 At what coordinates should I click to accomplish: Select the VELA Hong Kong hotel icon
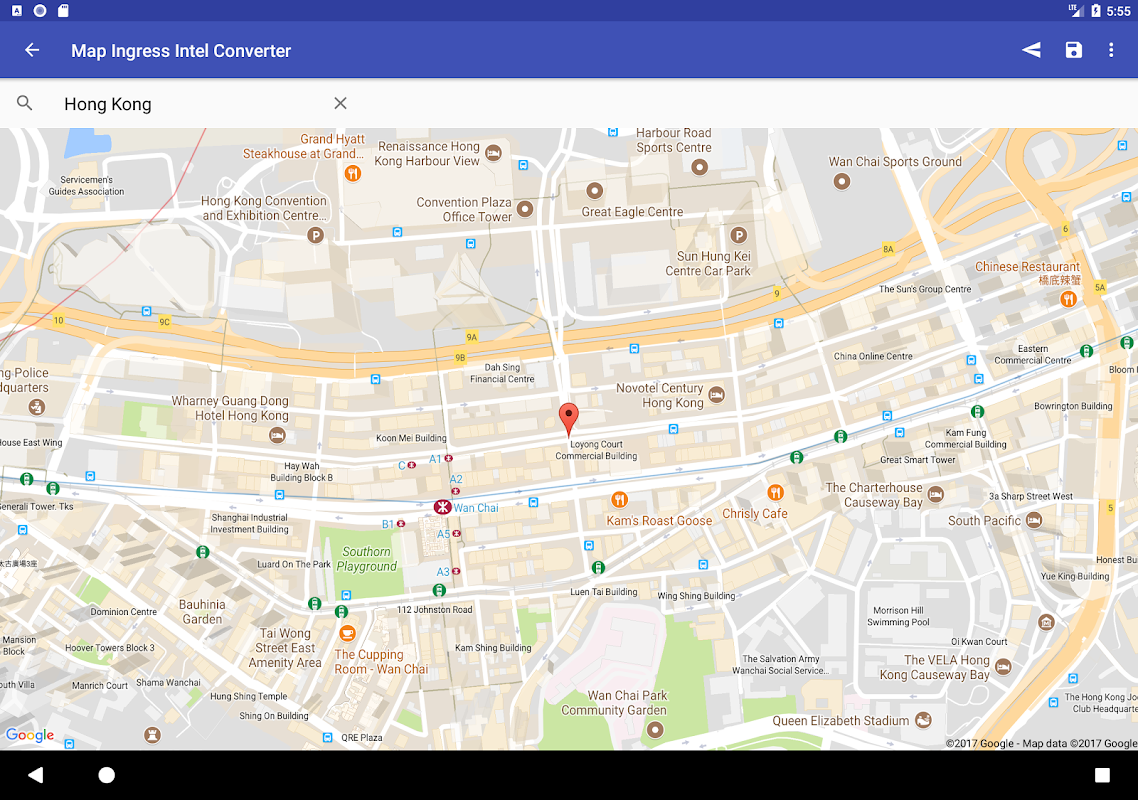click(1003, 666)
